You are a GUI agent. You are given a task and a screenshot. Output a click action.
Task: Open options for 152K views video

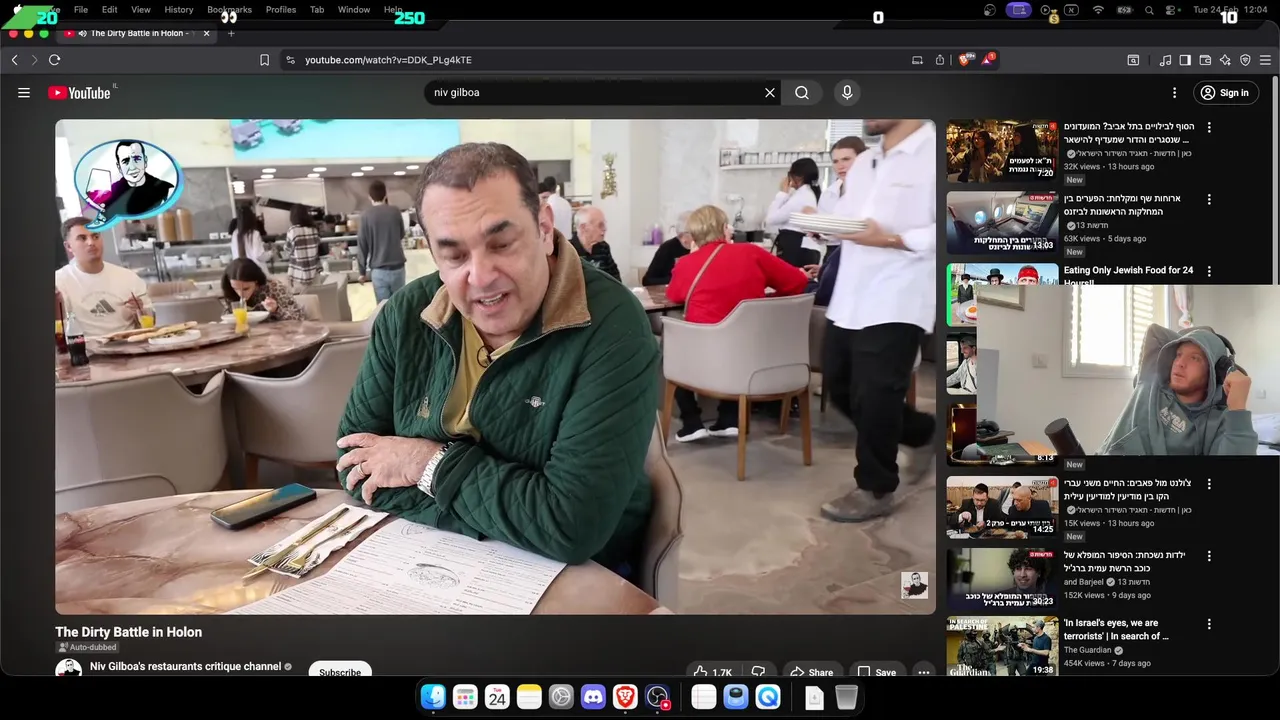point(1209,556)
